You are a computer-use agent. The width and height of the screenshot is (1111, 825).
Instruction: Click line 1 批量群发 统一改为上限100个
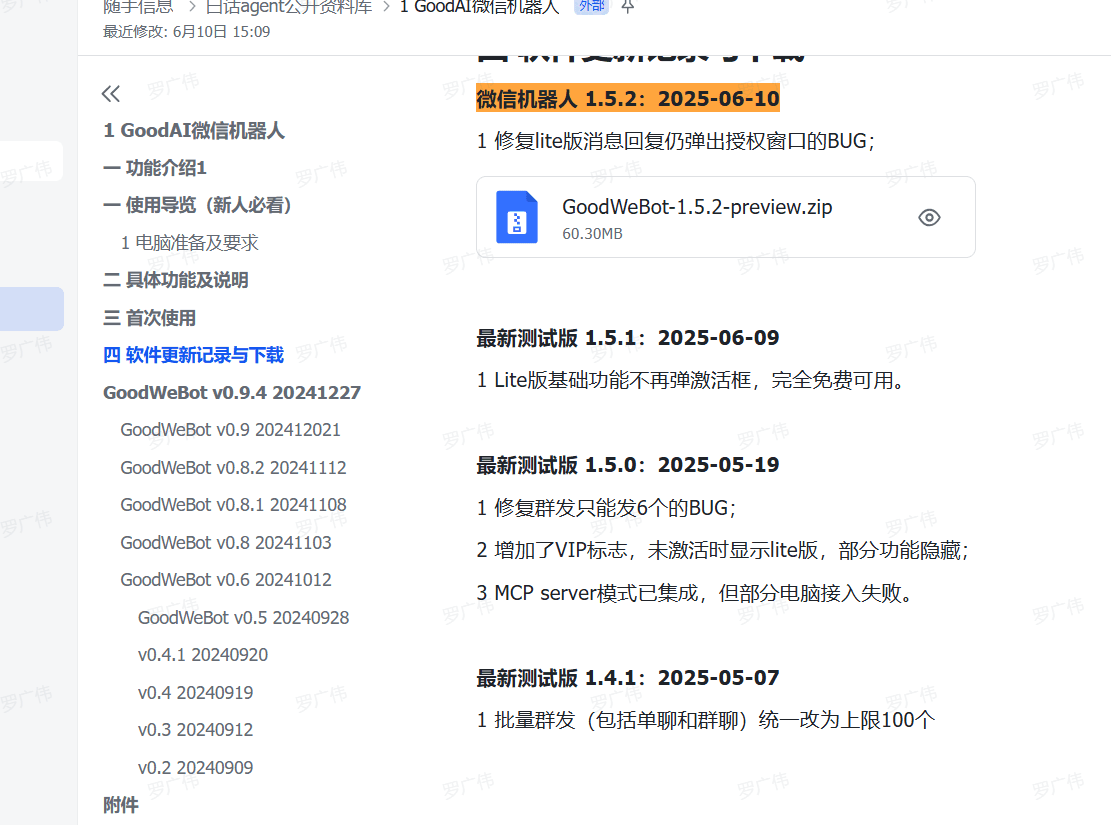tap(706, 721)
